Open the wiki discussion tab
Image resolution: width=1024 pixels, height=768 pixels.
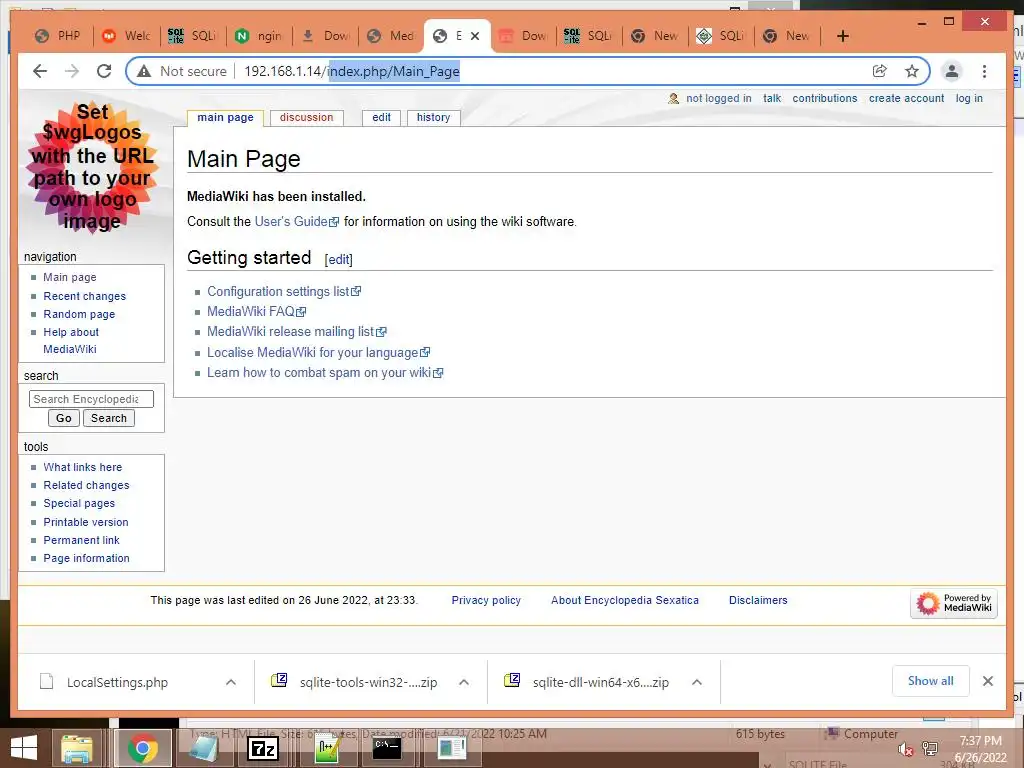306,118
